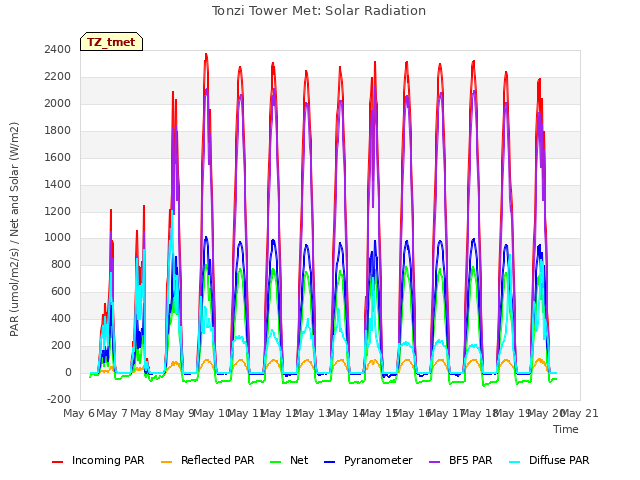Click the May 21 x-axis date label
This screenshot has width=640, height=480.
coord(579,413)
